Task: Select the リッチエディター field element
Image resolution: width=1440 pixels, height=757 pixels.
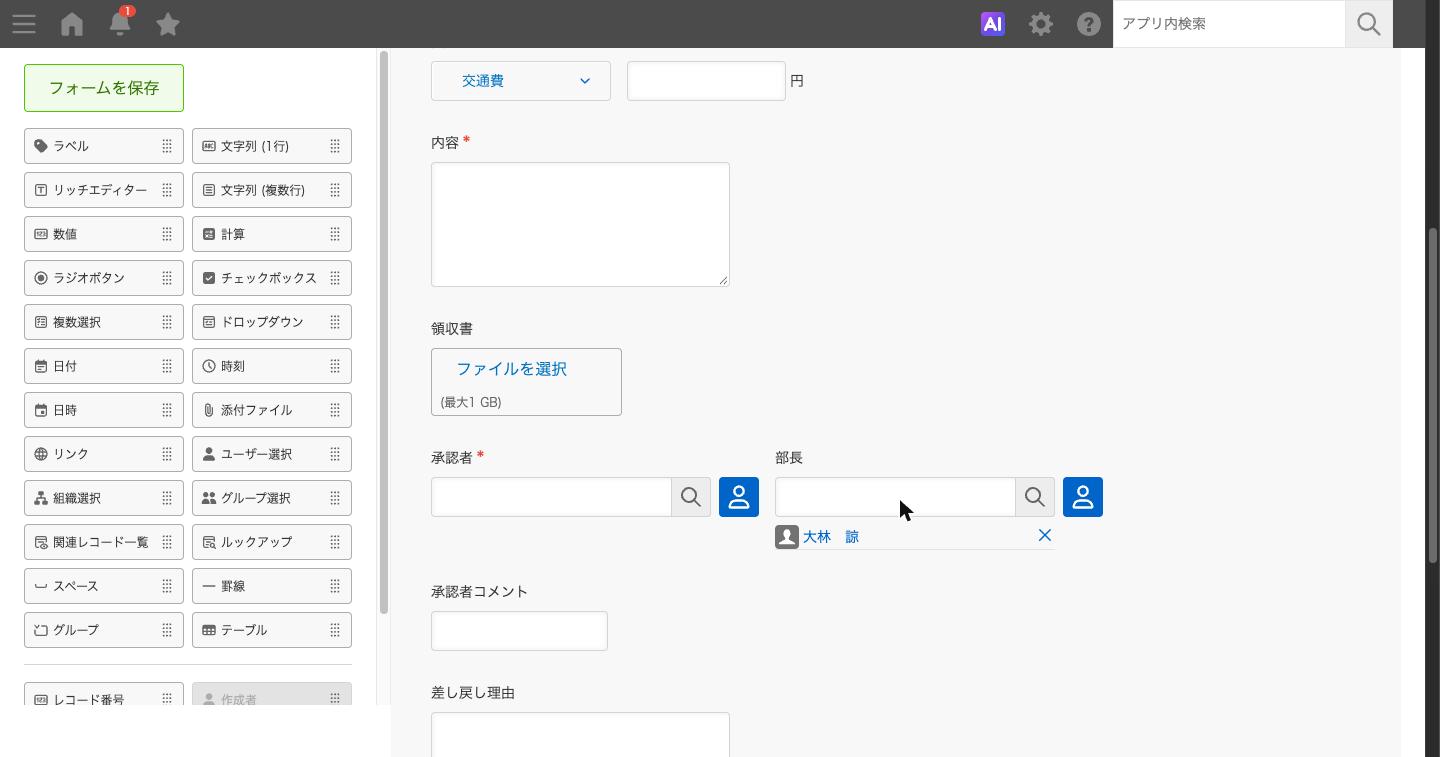Action: coord(104,190)
